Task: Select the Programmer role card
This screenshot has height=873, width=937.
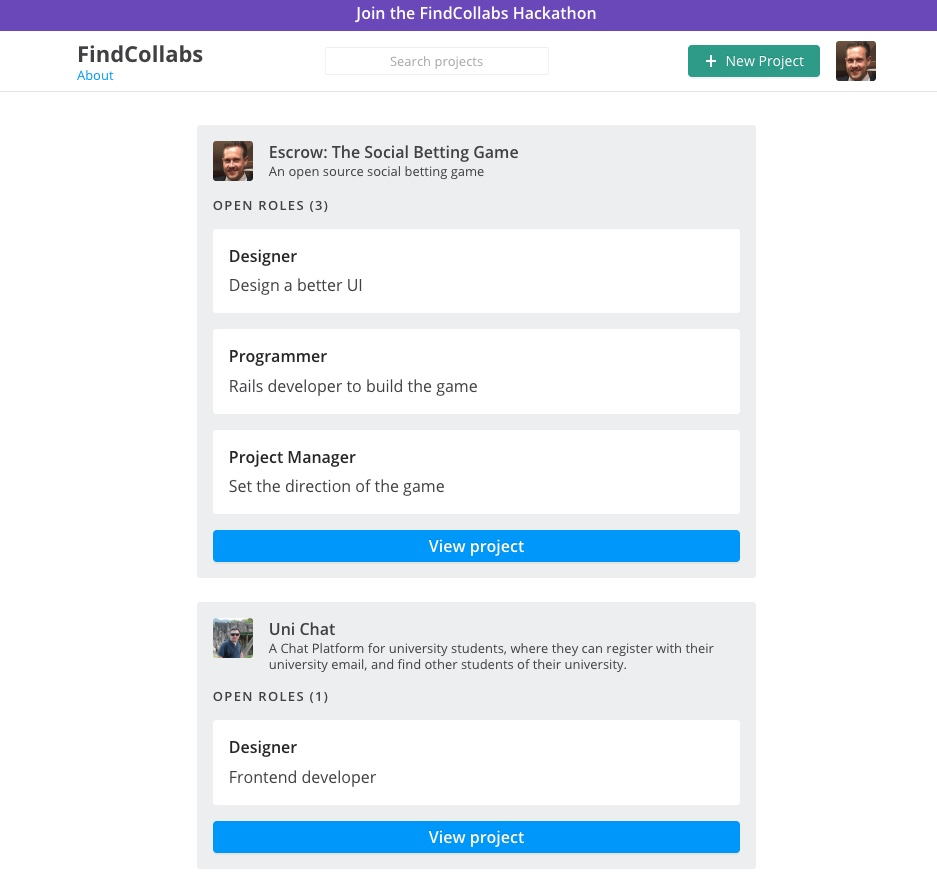Action: [476, 371]
